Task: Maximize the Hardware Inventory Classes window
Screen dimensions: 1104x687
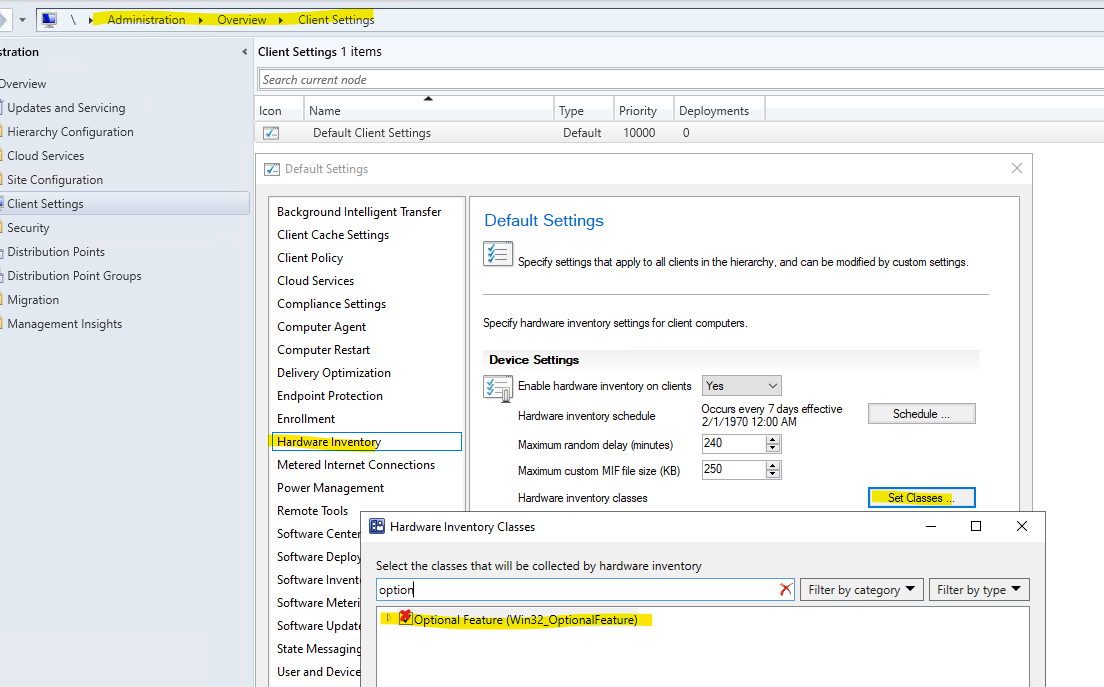Action: coord(976,527)
